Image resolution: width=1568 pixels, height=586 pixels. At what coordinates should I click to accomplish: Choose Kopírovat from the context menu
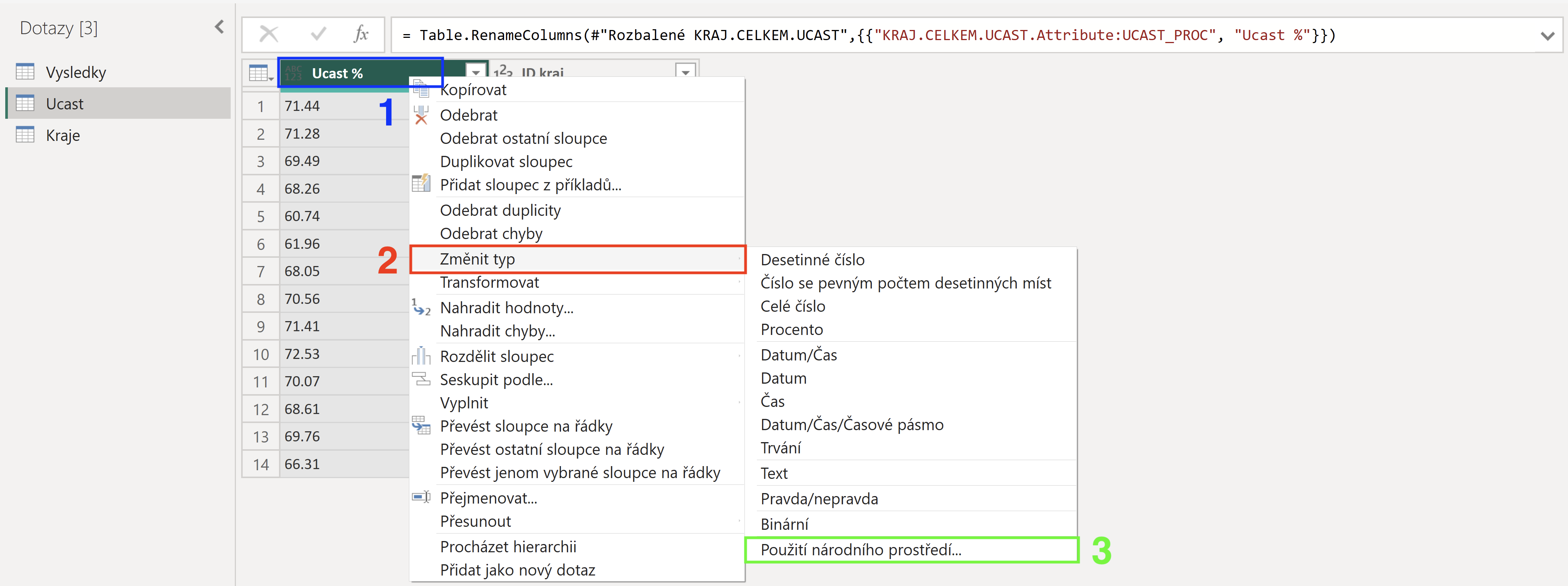click(577, 90)
